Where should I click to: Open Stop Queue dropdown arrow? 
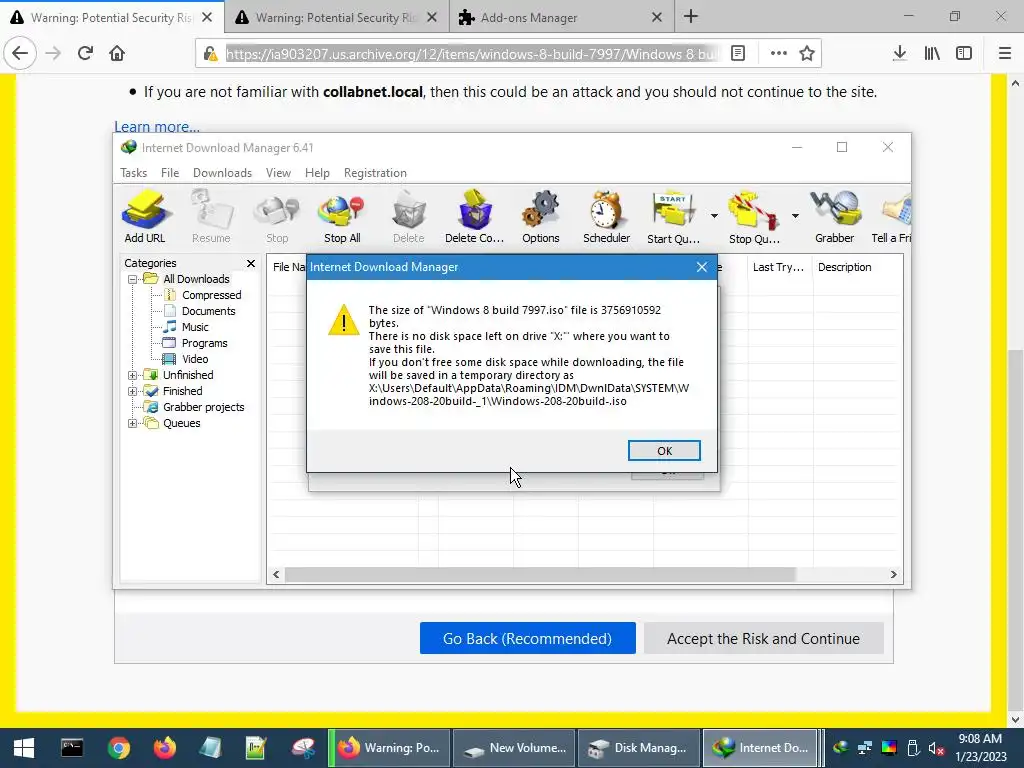pyautogui.click(x=795, y=216)
